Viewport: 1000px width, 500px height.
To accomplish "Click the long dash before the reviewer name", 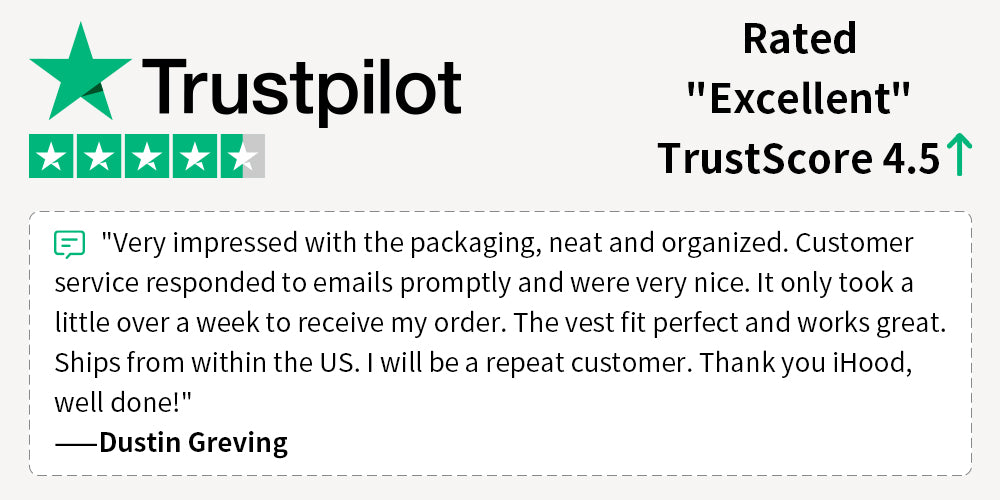I will tap(76, 442).
